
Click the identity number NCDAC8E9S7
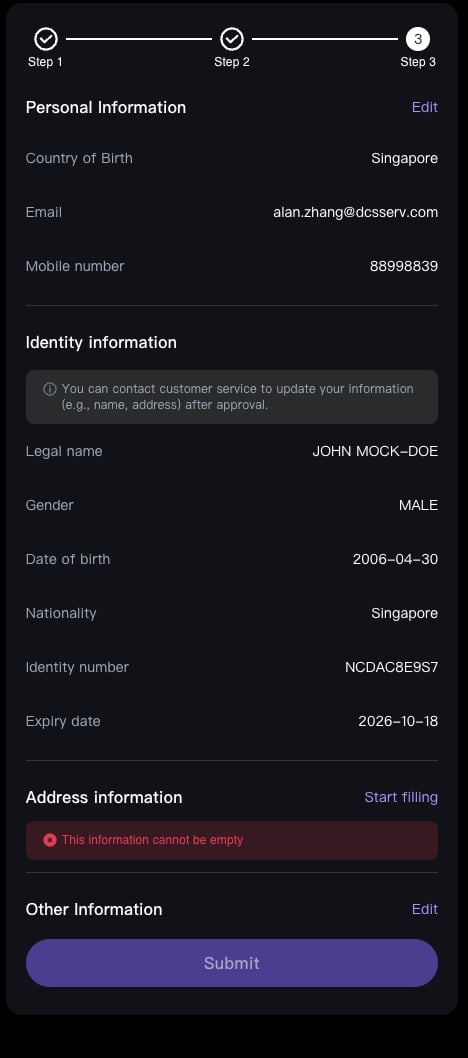(392, 667)
